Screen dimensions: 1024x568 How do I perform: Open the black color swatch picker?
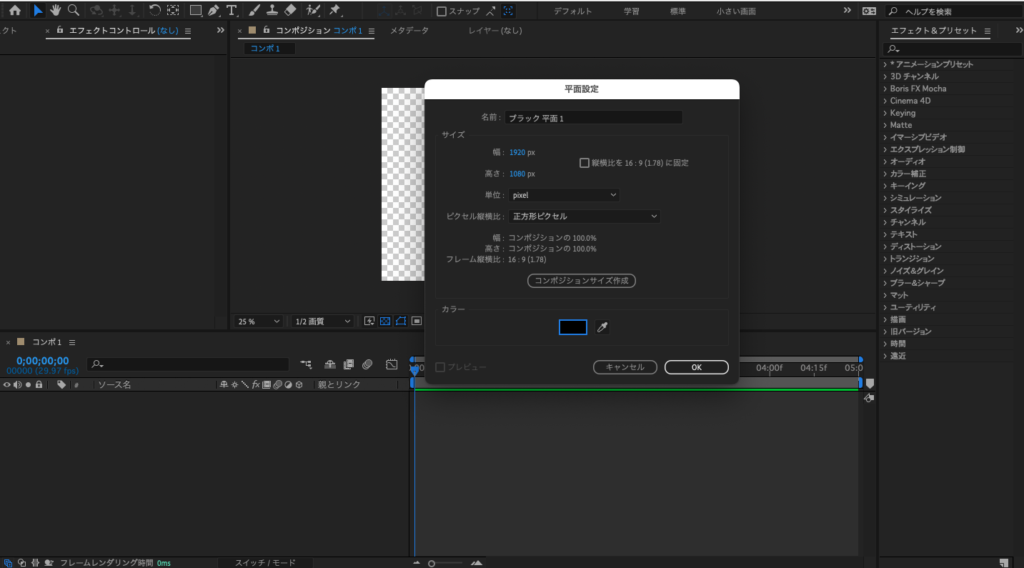click(x=573, y=327)
